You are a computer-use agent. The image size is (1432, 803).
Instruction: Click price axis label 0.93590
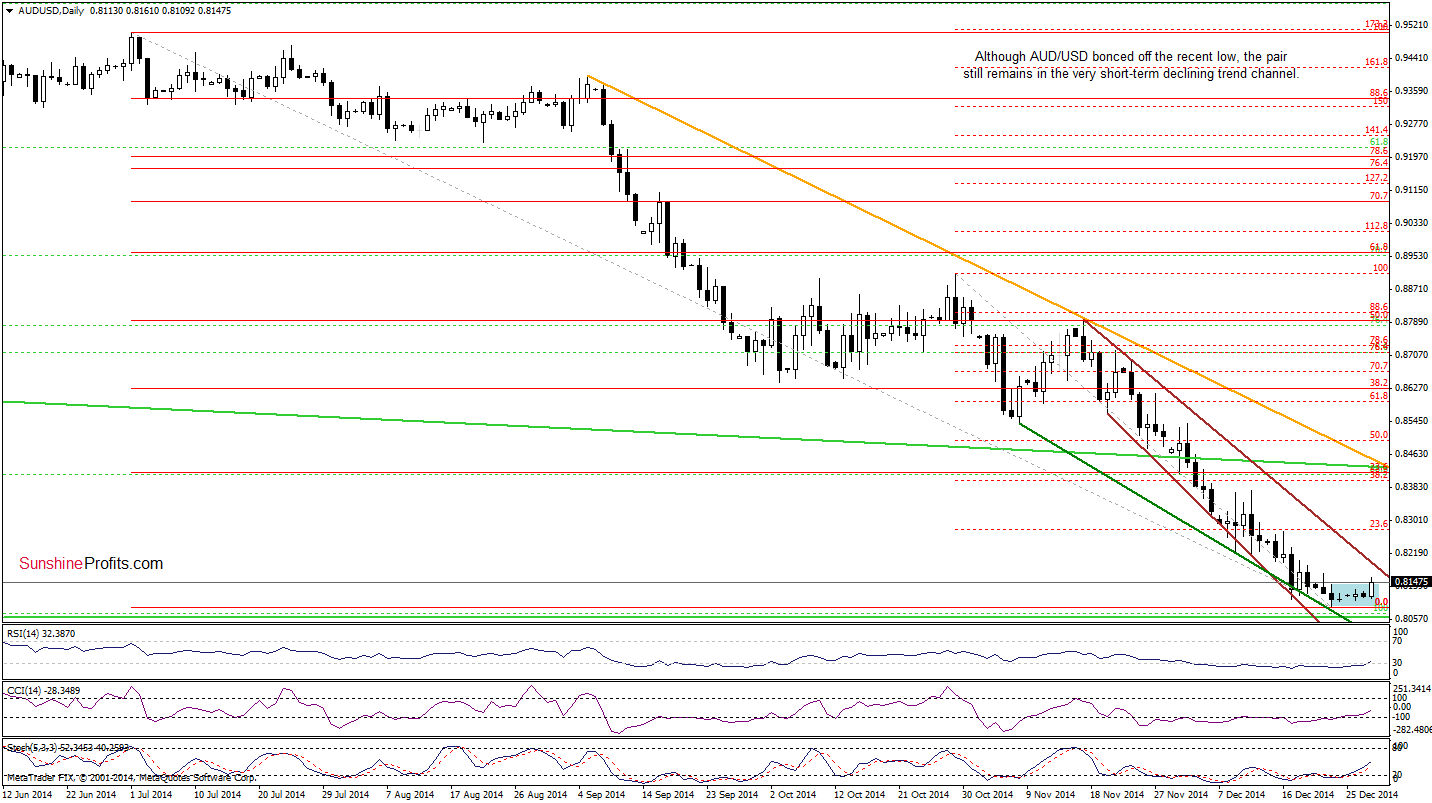point(1411,90)
